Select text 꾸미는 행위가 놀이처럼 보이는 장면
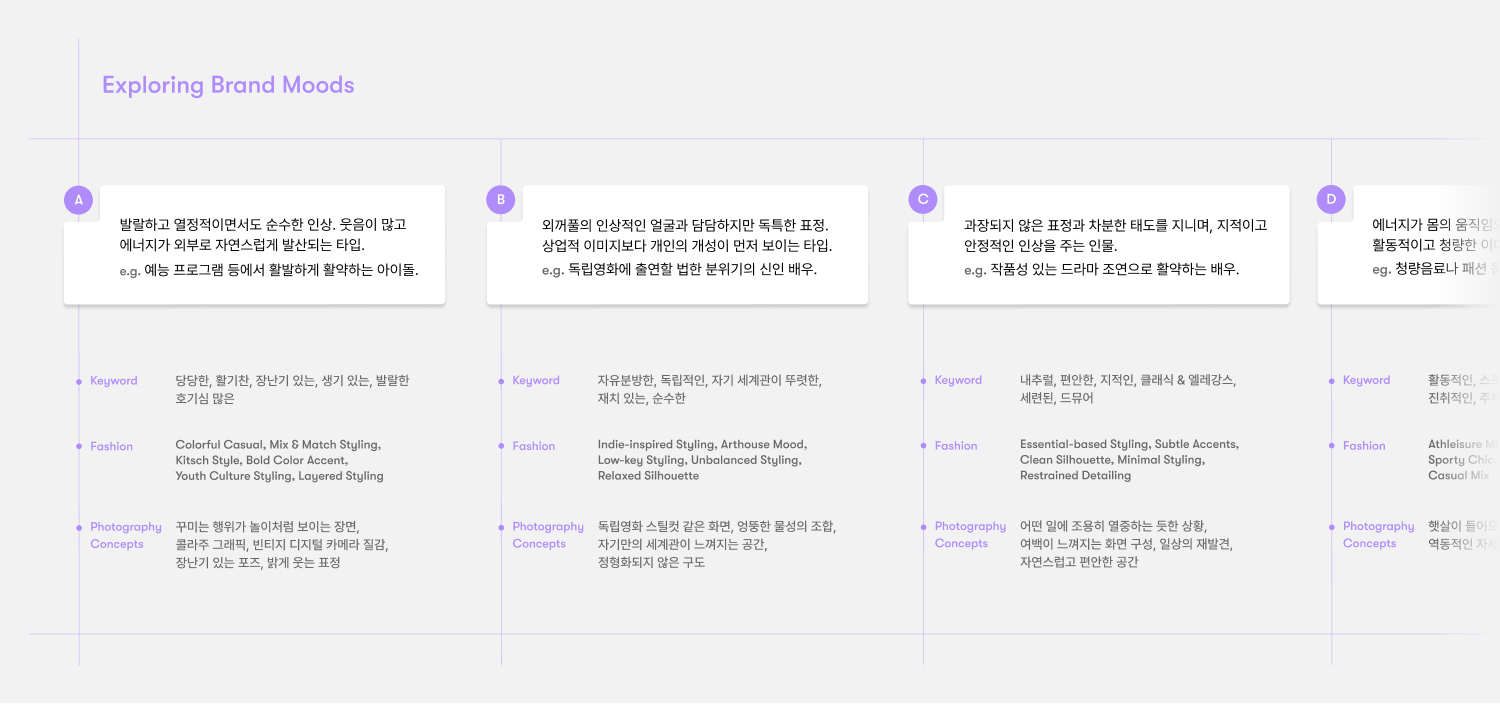Screen dimensions: 1500x704 (x=267, y=527)
